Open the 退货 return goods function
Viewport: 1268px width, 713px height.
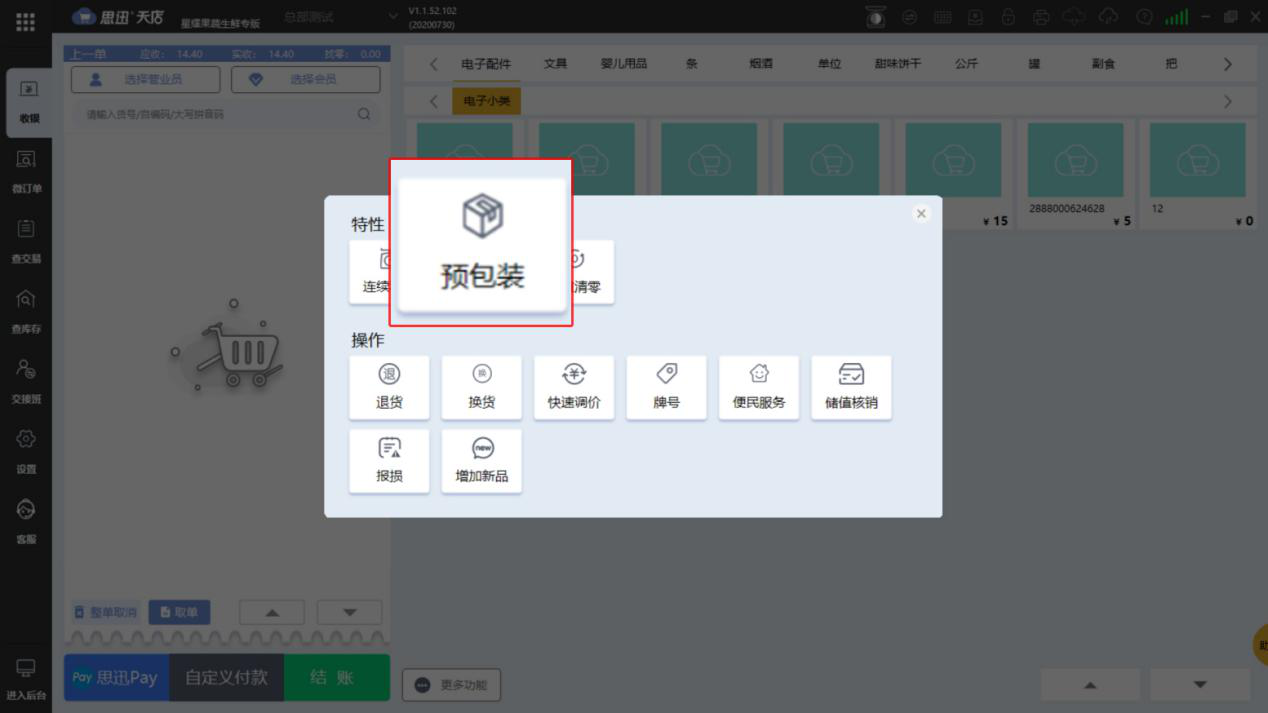coord(389,387)
